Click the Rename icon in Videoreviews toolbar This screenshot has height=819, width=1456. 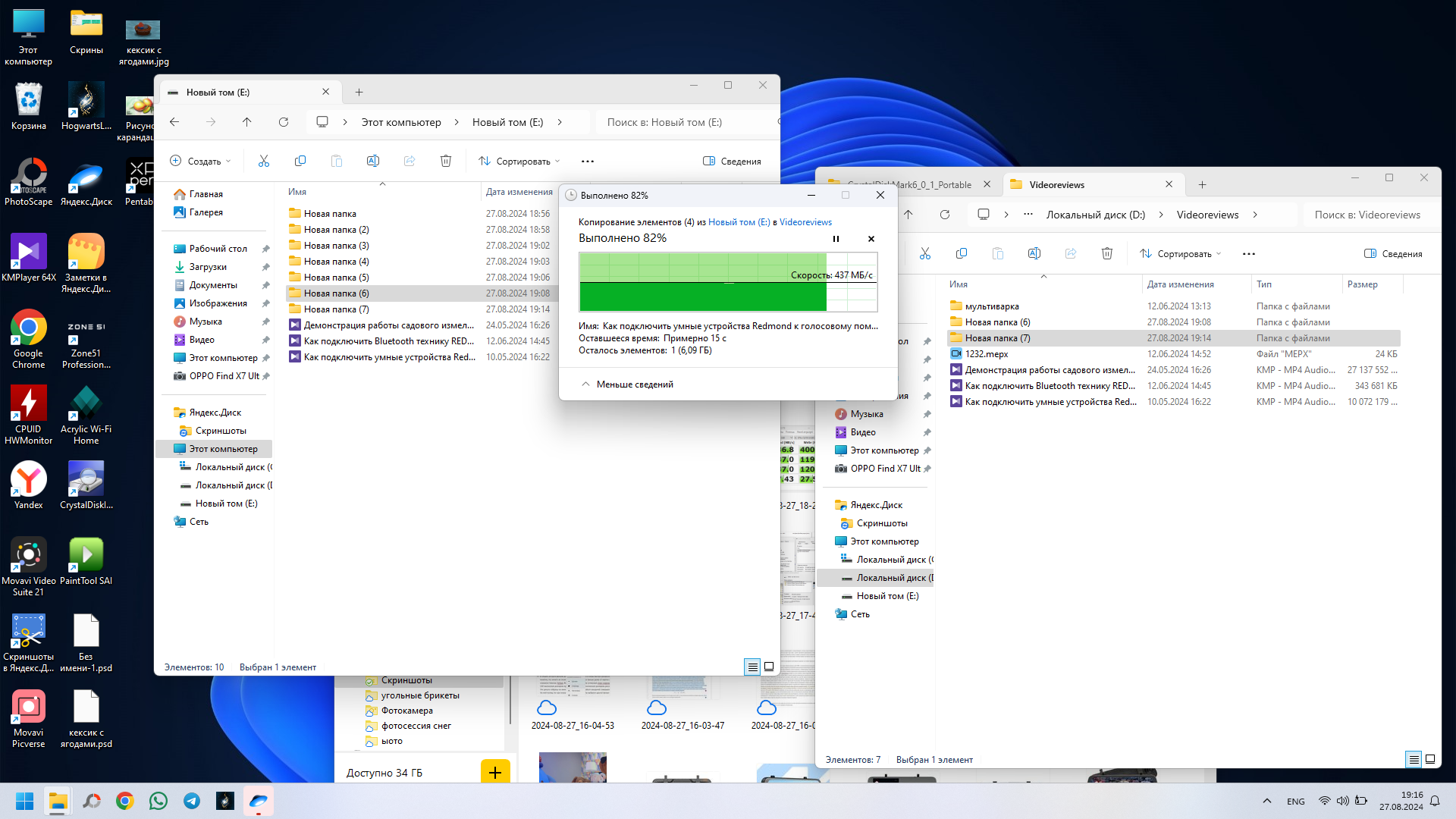(x=1034, y=253)
